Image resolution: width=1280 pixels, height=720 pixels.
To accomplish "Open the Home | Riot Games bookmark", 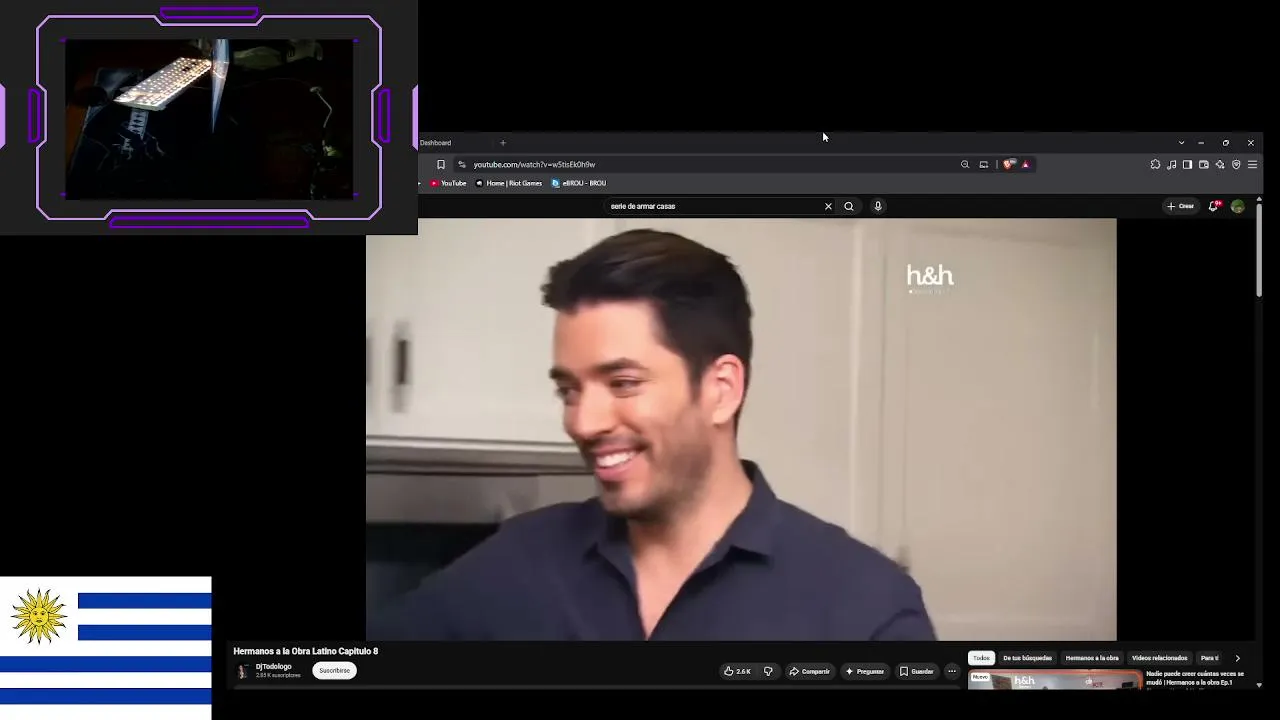I will [508, 183].
